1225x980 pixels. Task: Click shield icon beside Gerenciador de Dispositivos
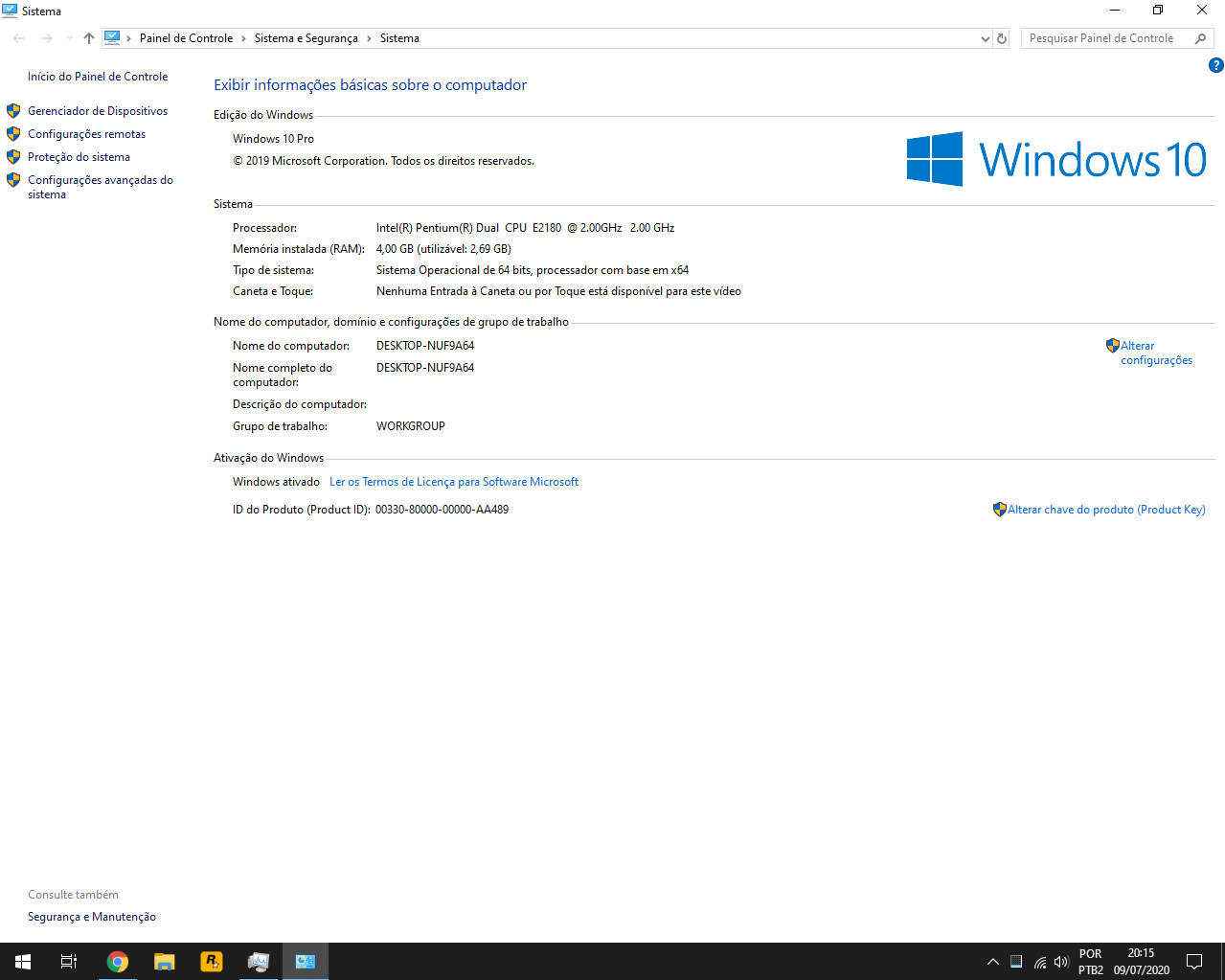(x=13, y=111)
